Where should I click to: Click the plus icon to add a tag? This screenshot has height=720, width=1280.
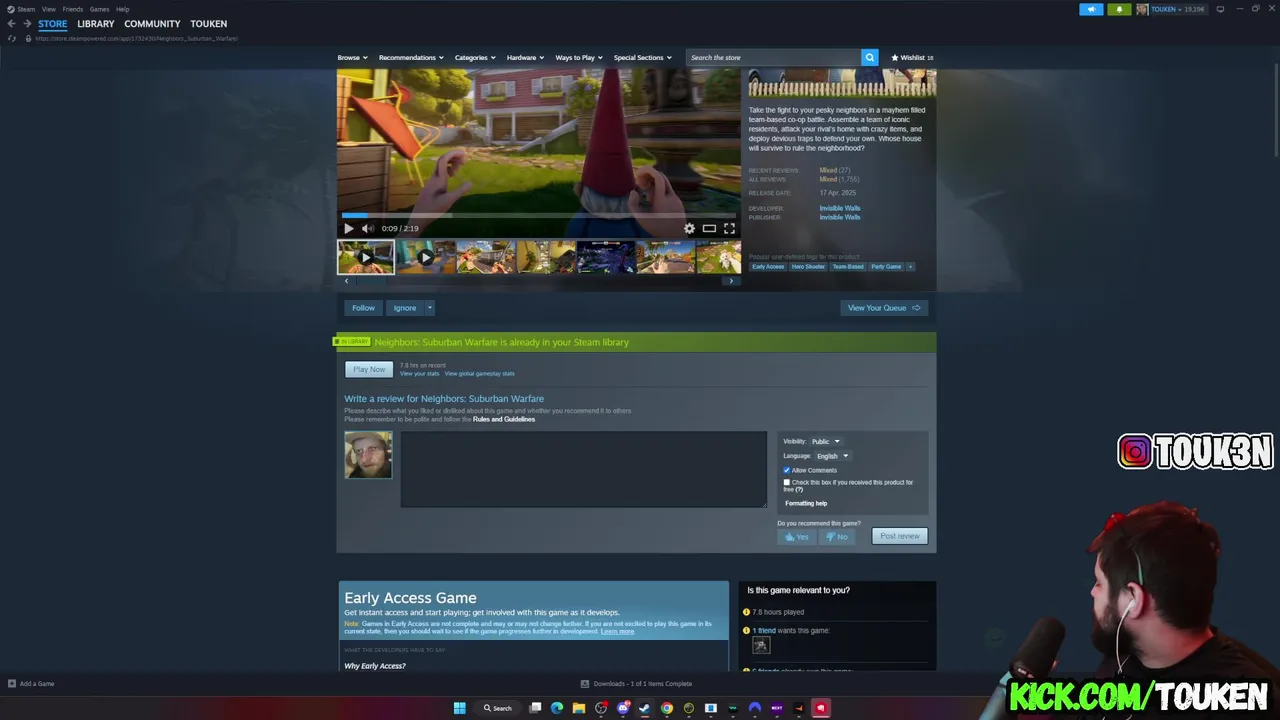(x=910, y=267)
